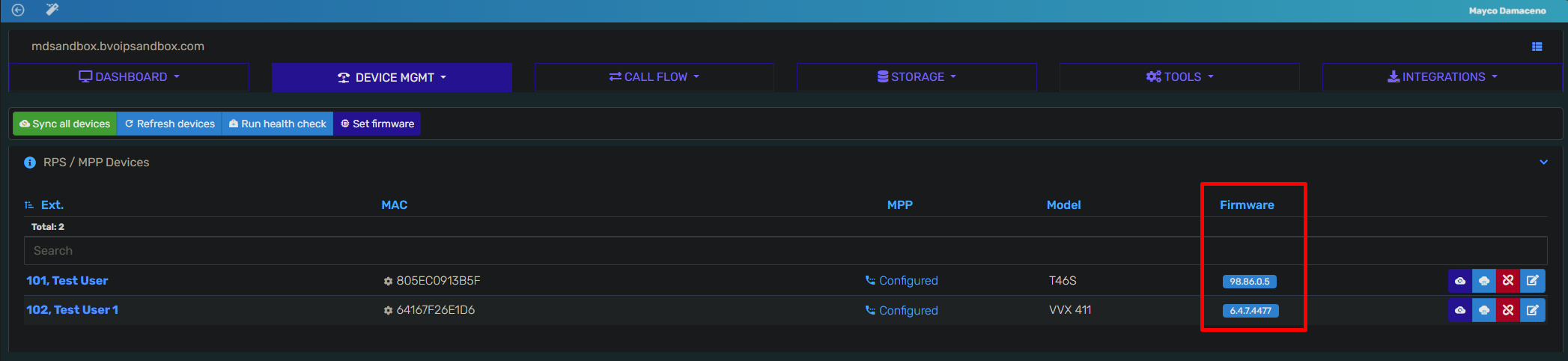
Task: Click the Refresh devices button
Action: 169,124
